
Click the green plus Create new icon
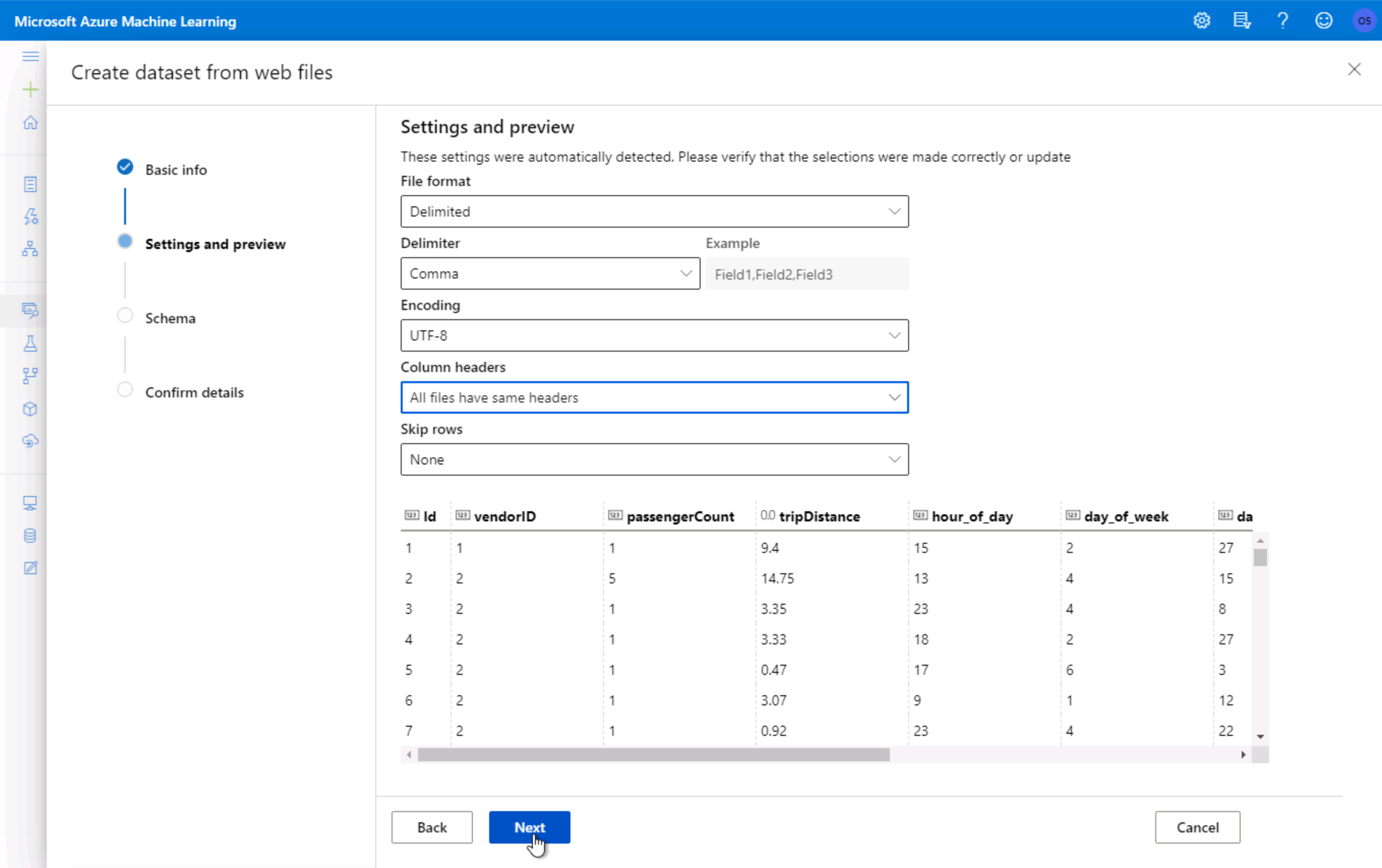[x=31, y=89]
